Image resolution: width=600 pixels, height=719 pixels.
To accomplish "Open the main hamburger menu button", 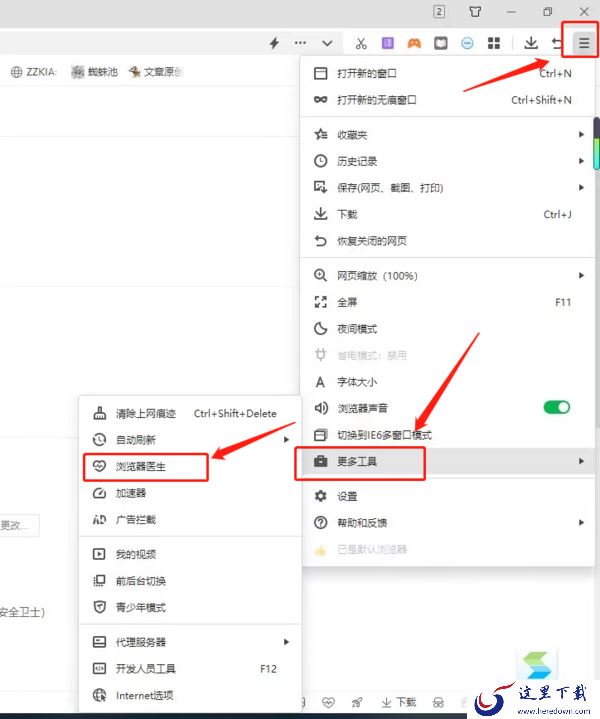I will pyautogui.click(x=583, y=43).
